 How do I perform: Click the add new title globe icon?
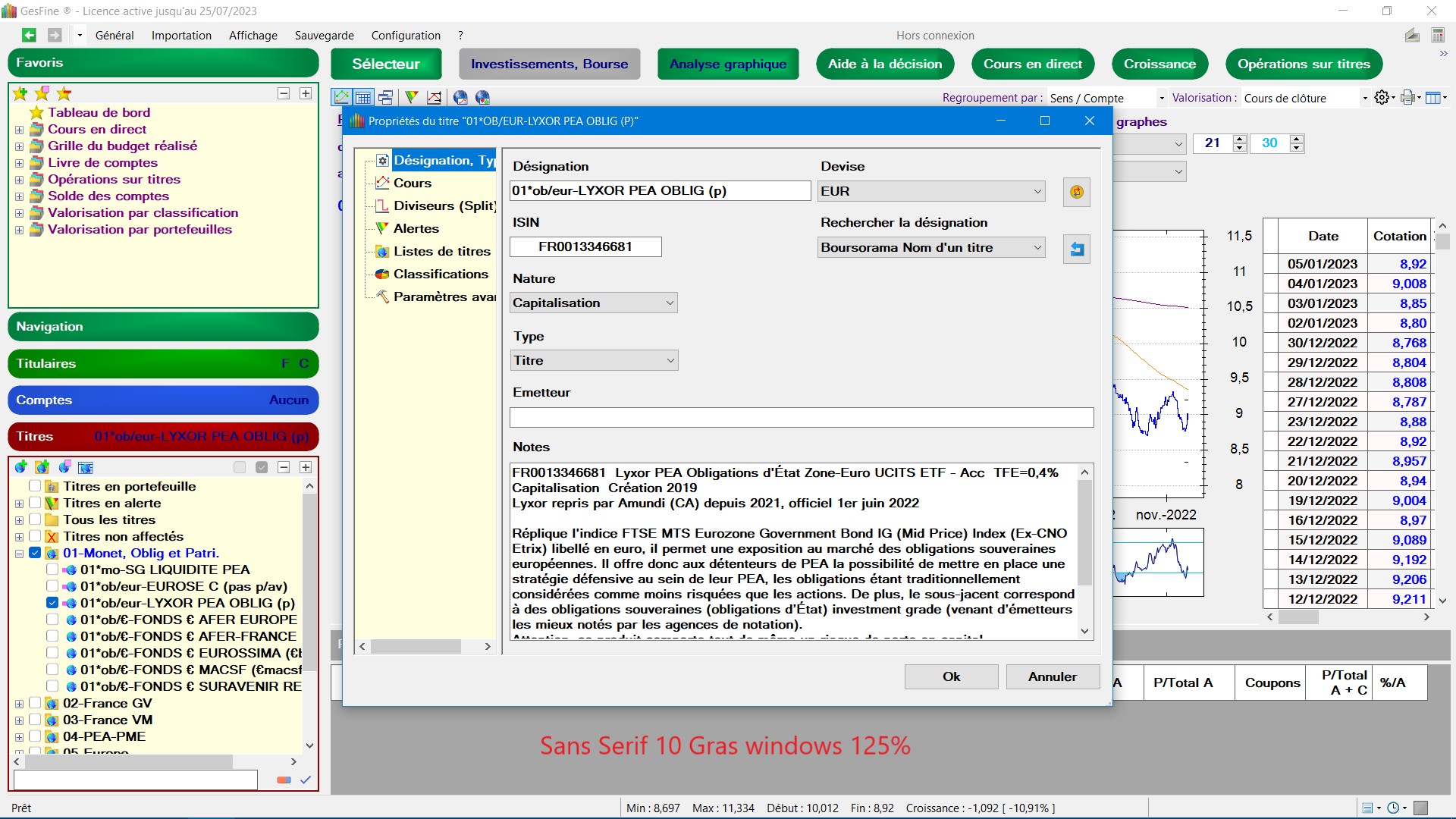pos(21,467)
